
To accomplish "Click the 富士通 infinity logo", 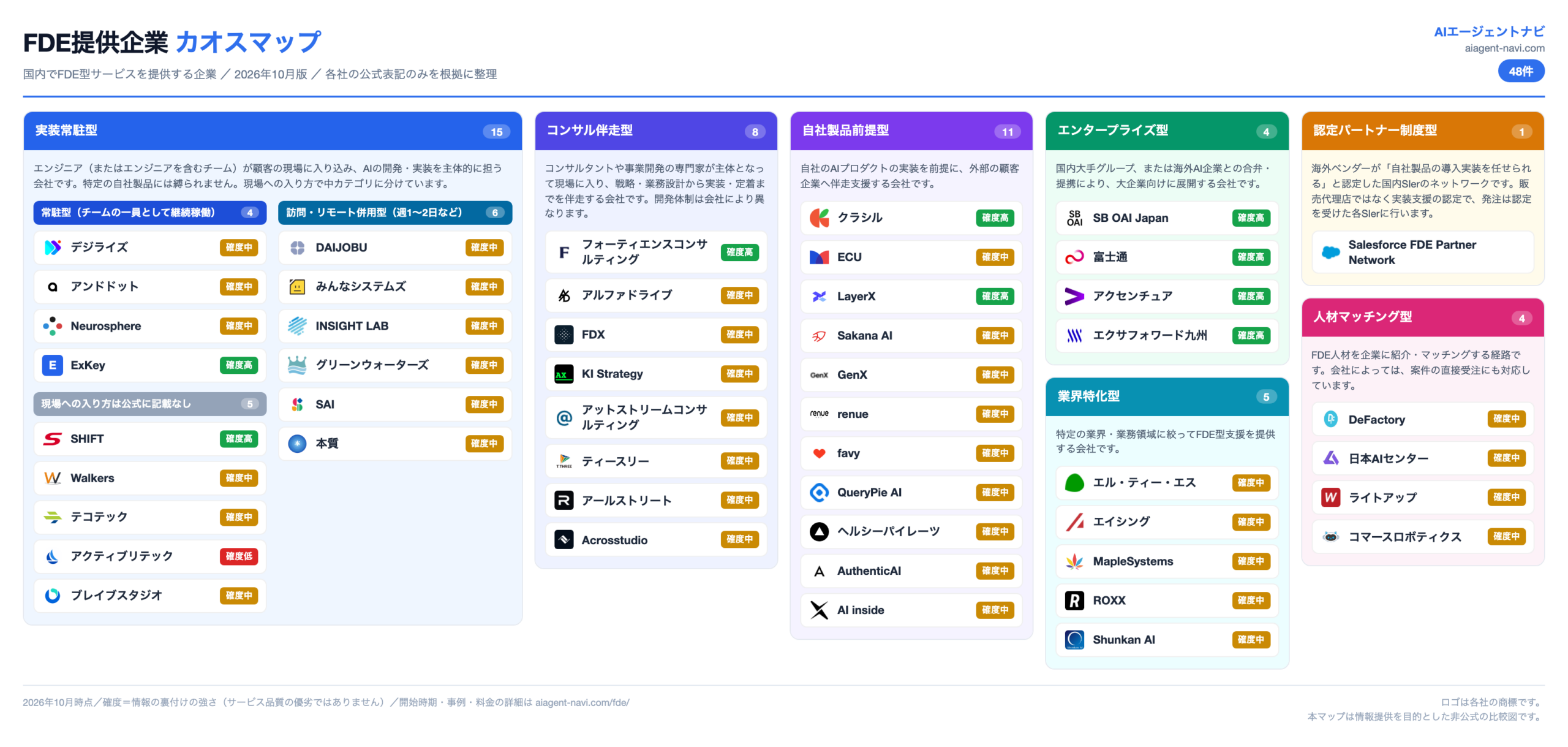I will point(1075,257).
